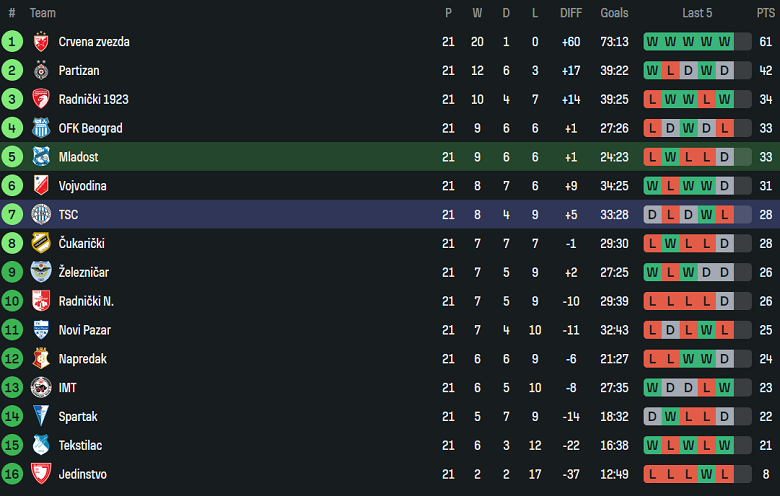
Task: Sort table by PTS column header
Action: [x=765, y=13]
